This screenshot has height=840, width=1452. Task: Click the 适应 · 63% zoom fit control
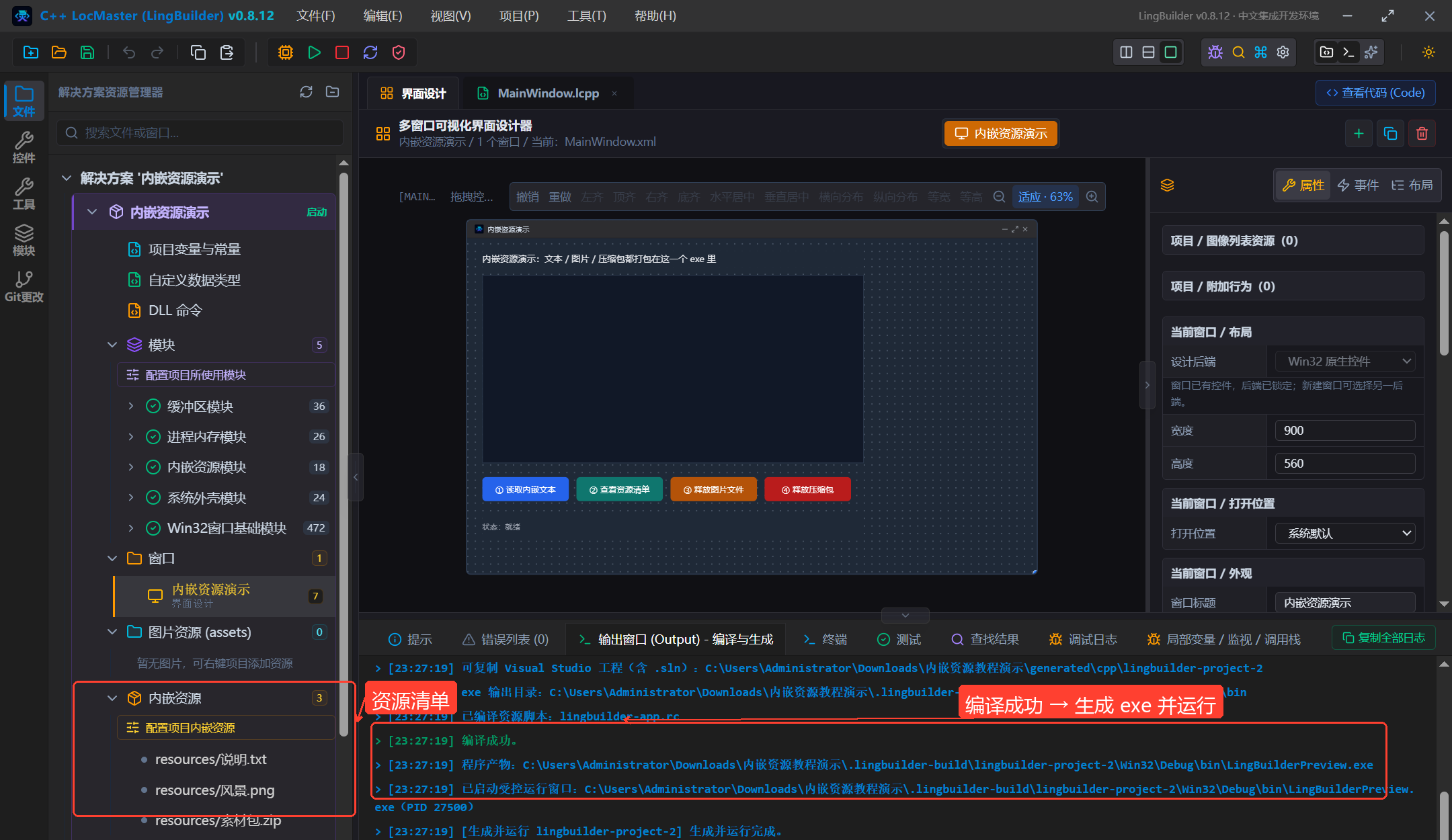pyautogui.click(x=1045, y=197)
